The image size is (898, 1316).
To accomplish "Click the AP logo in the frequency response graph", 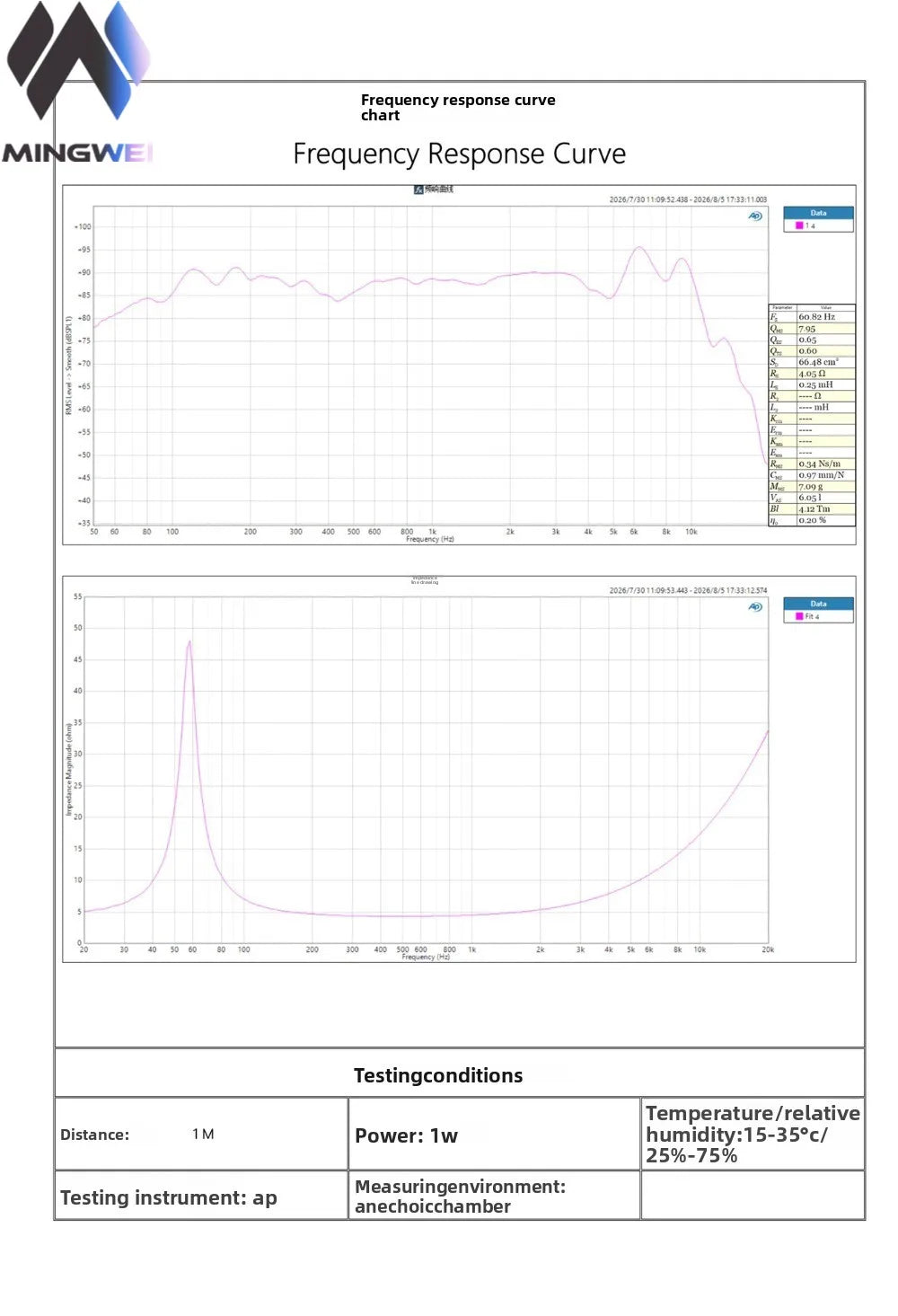I will [x=755, y=216].
